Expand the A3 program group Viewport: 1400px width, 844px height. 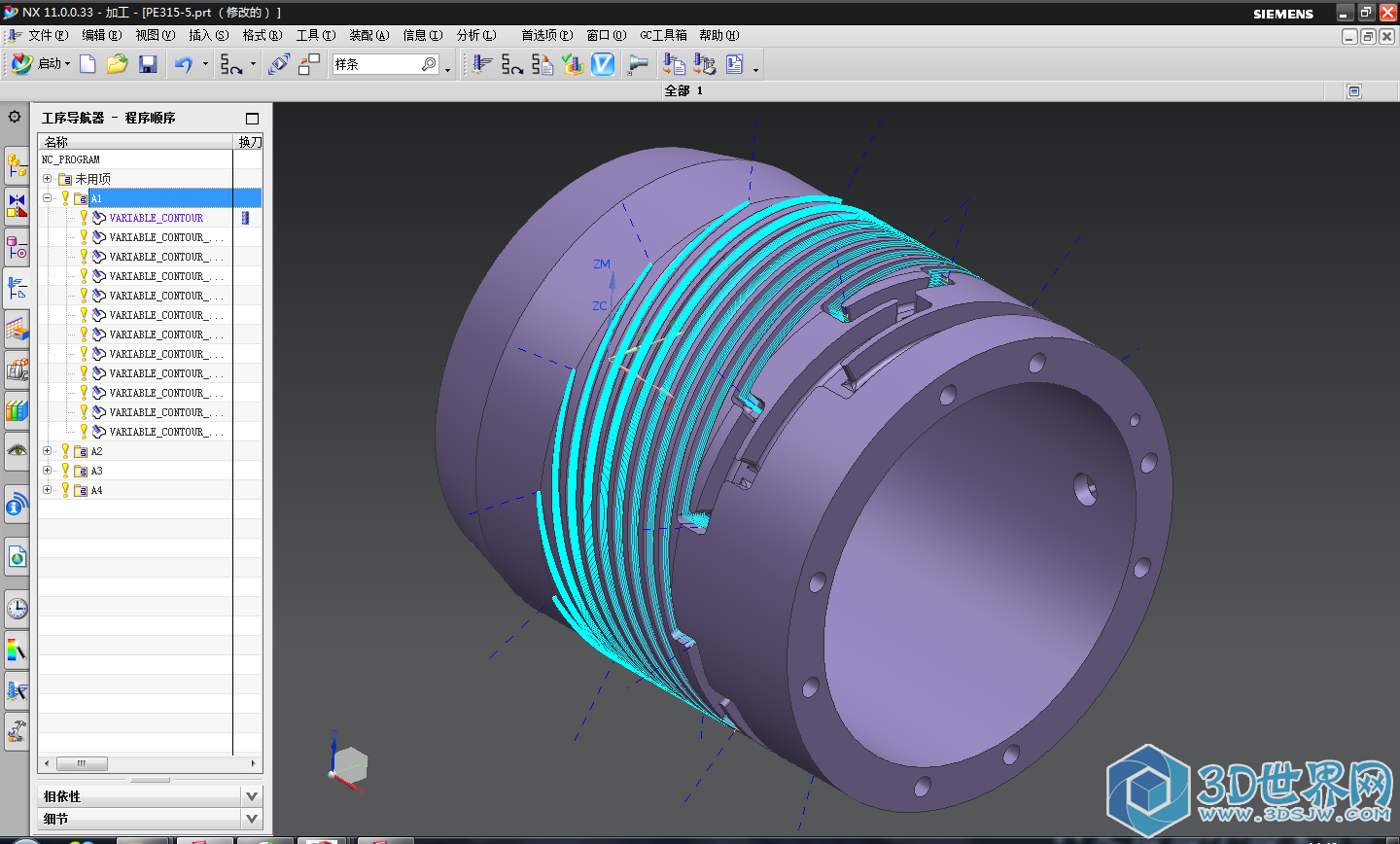click(47, 471)
